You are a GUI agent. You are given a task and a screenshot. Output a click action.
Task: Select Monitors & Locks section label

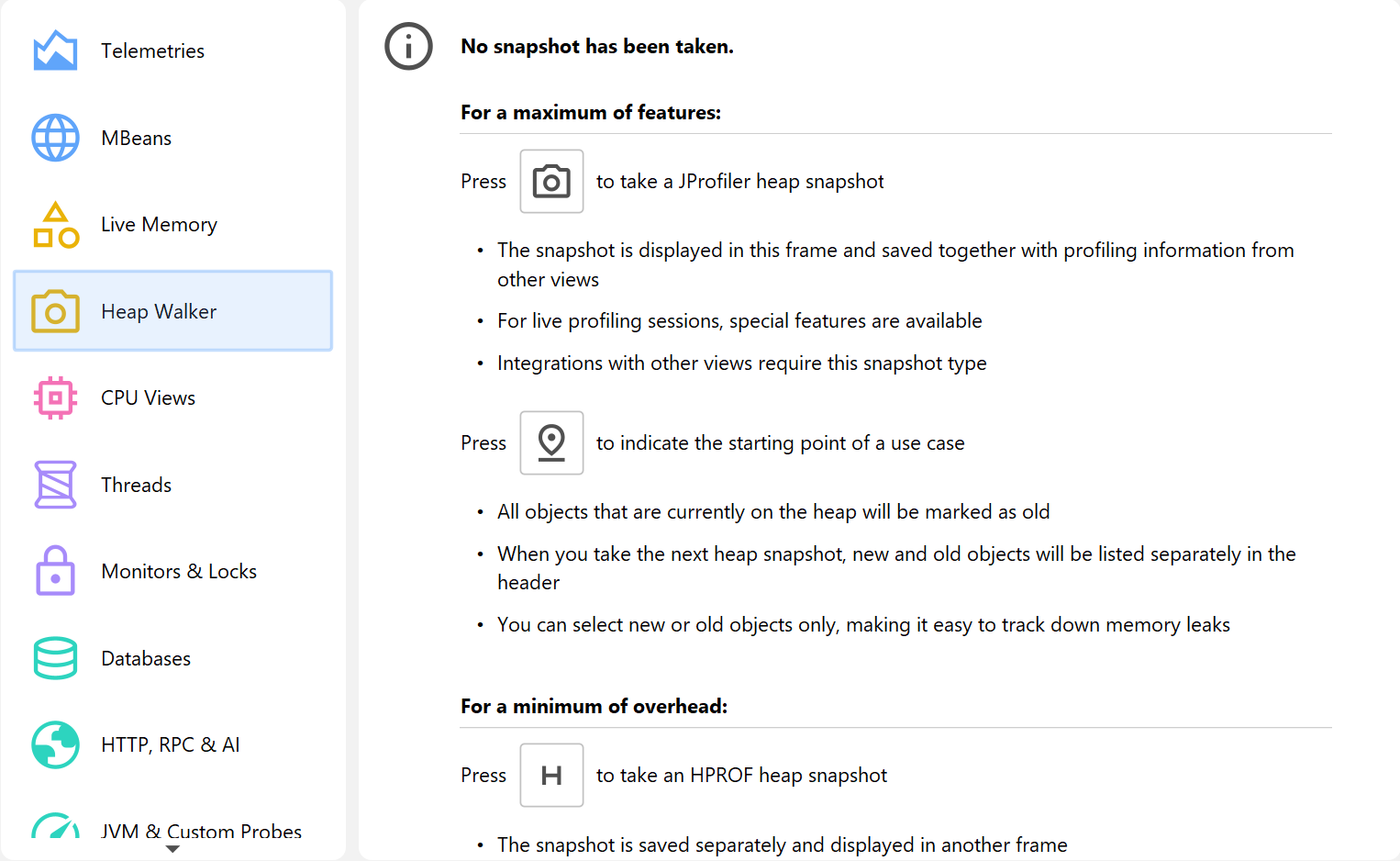pos(179,572)
